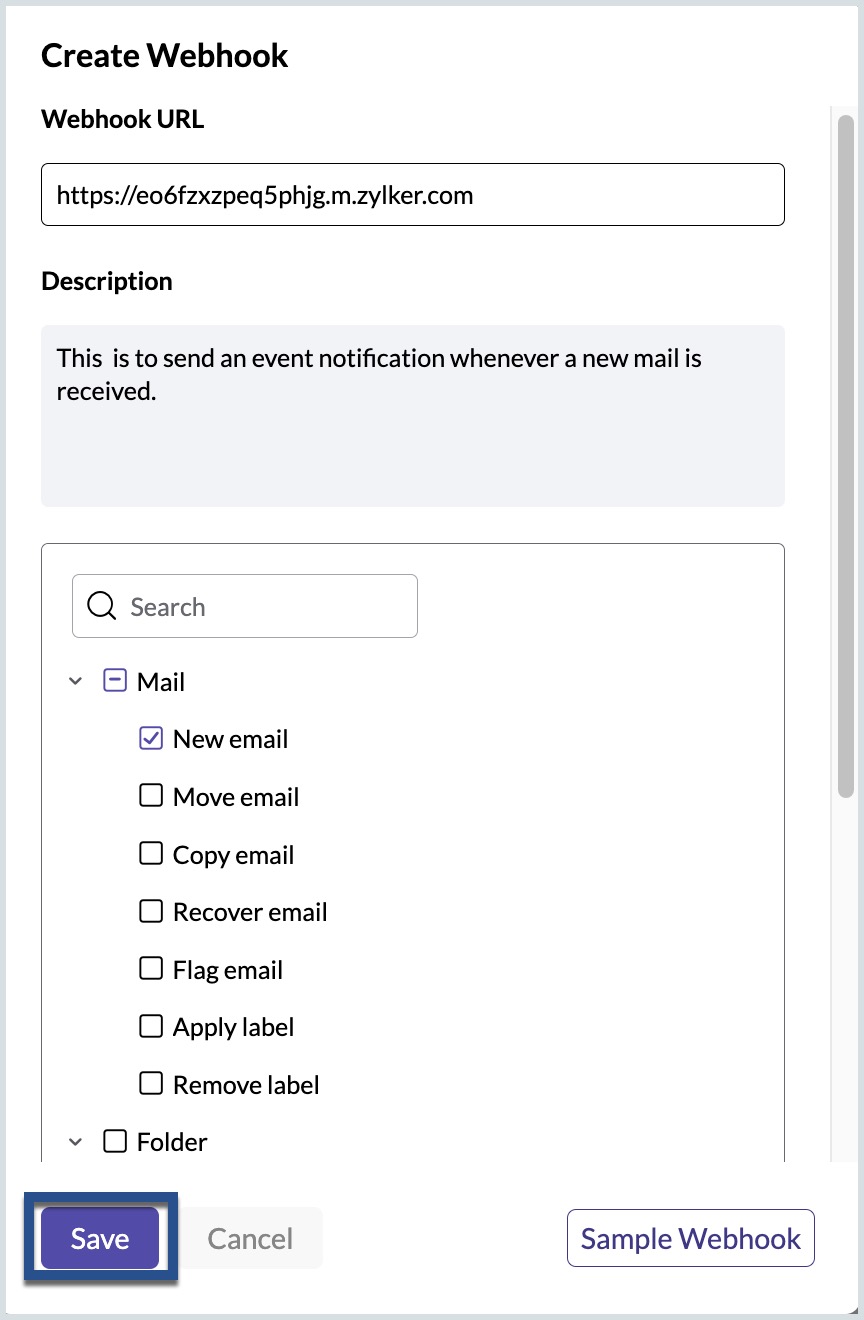Open the Sample Webhook
The width and height of the screenshot is (864, 1320).
pyautogui.click(x=690, y=1238)
